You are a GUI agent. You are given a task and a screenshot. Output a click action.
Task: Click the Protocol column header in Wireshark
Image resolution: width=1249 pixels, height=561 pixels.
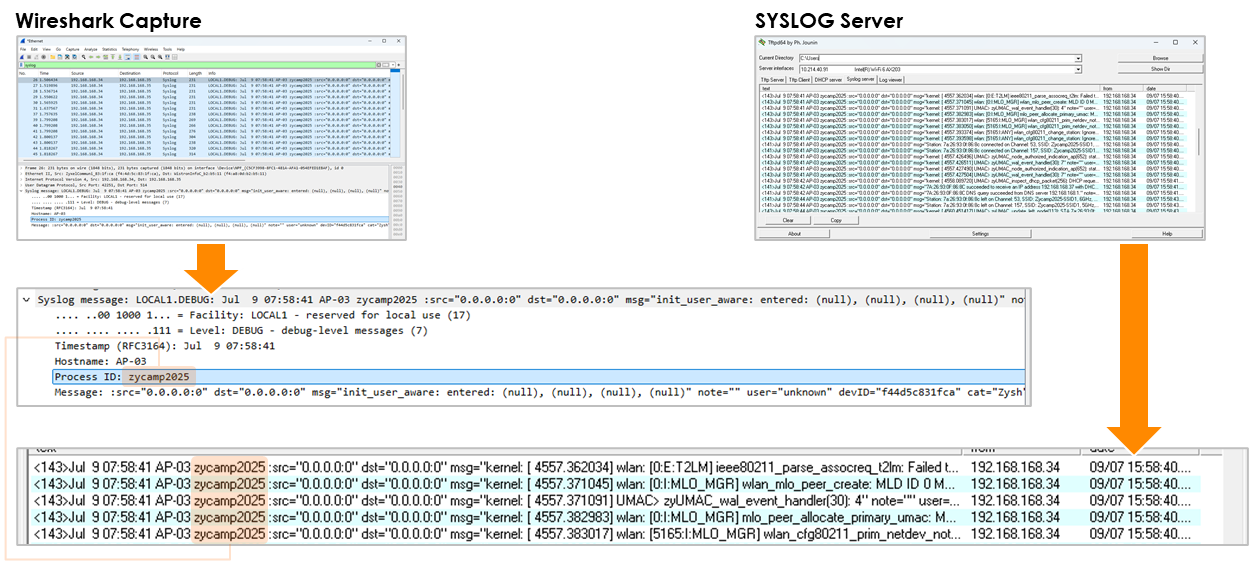click(x=170, y=73)
